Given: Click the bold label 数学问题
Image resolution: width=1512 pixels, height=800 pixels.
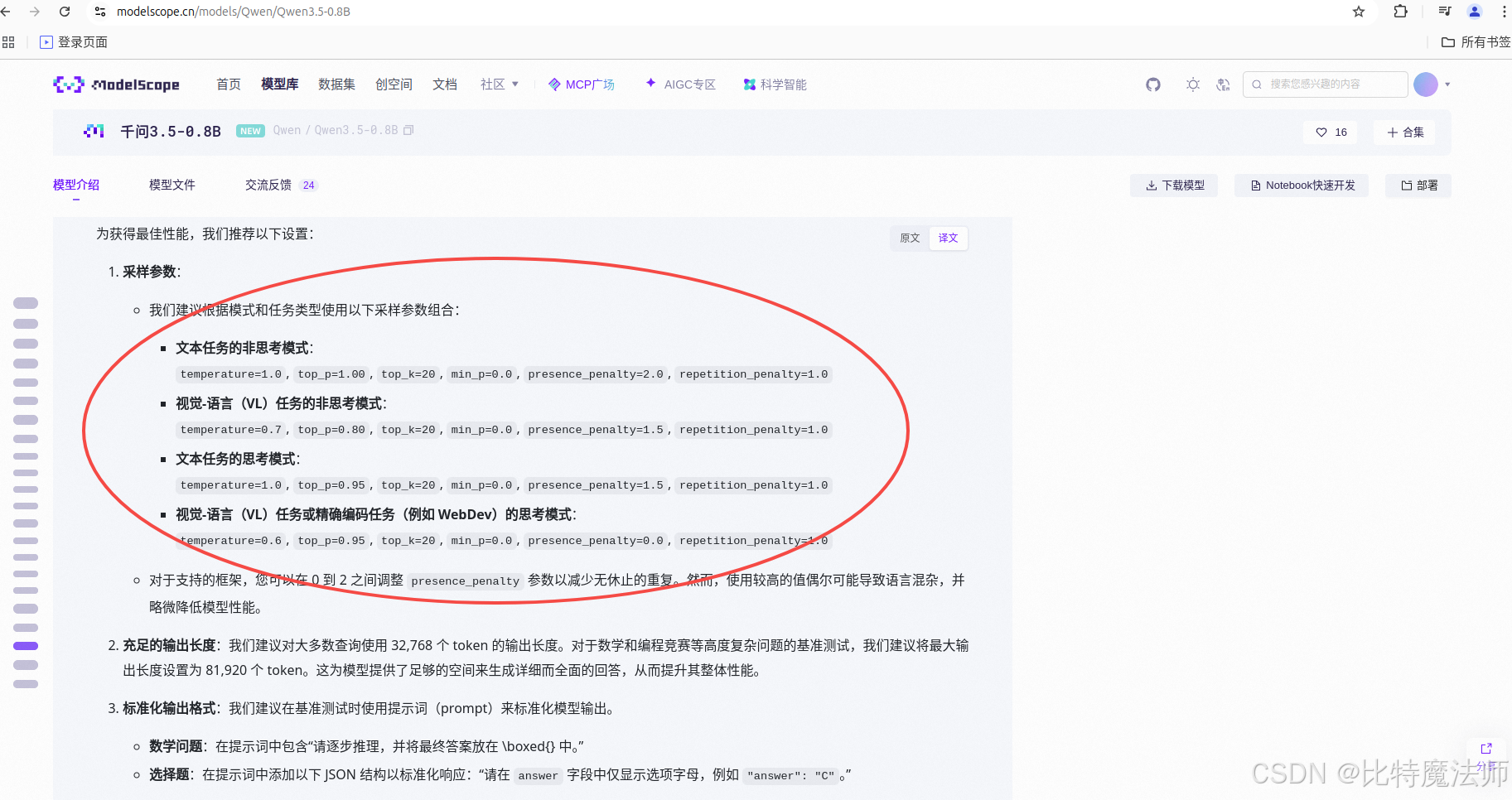Looking at the screenshot, I should tap(176, 746).
